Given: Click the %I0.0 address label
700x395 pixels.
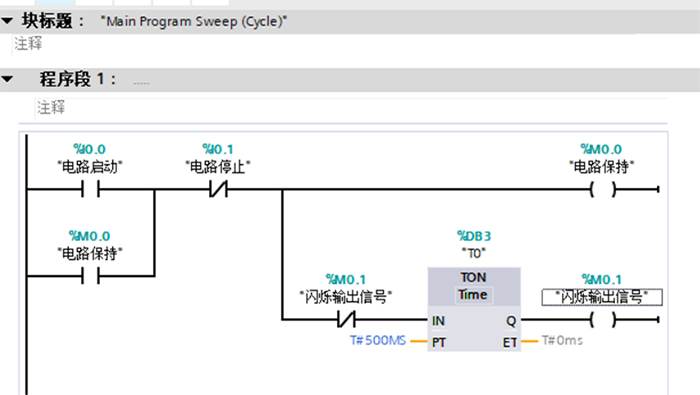Looking at the screenshot, I should coord(89,149).
